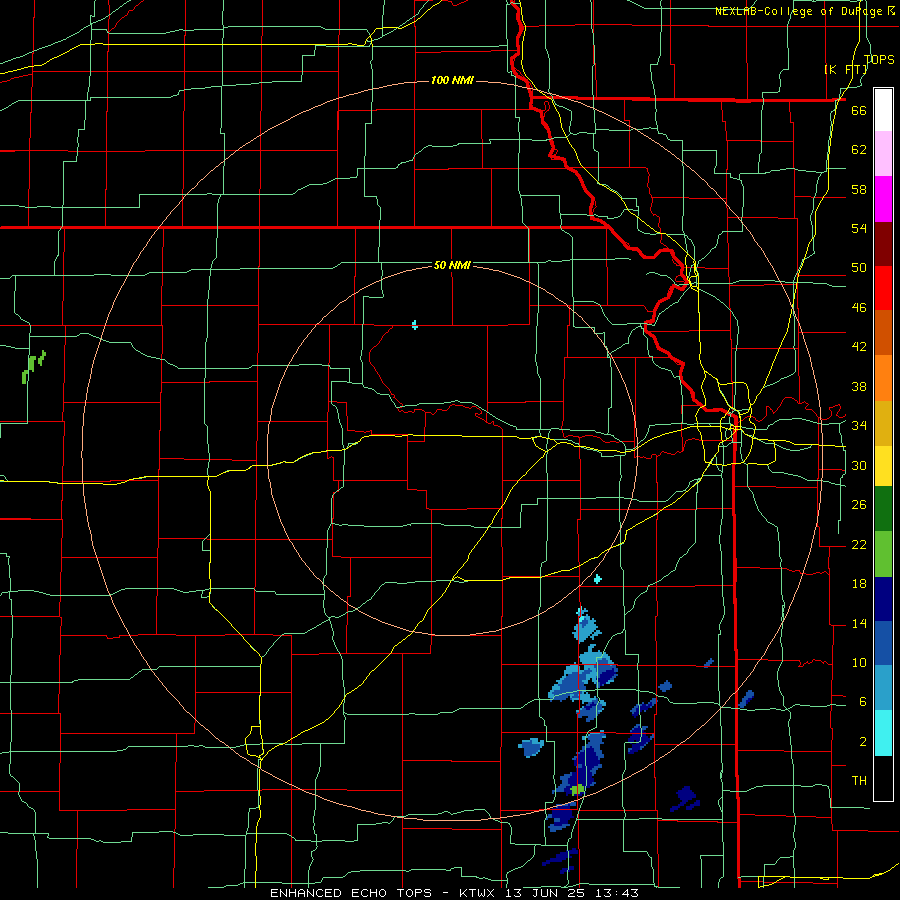Click the light pink legend swatch
The width and height of the screenshot is (900, 900).
tap(883, 153)
